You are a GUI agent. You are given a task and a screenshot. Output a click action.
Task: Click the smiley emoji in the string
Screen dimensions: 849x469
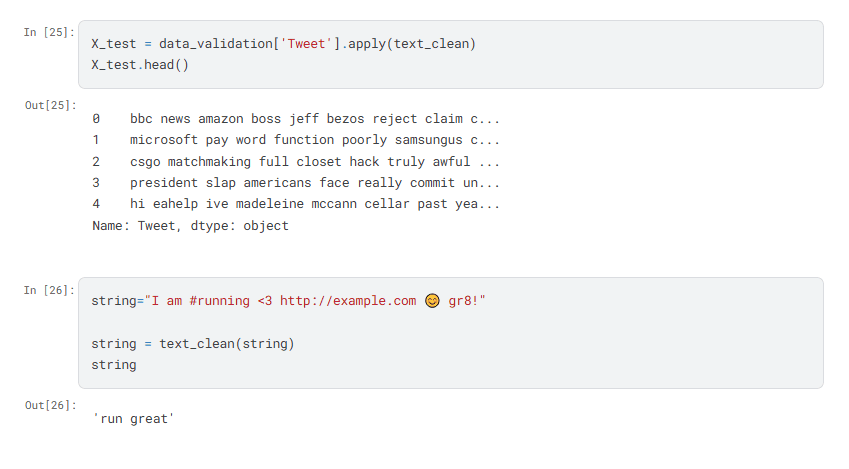[x=432, y=301]
